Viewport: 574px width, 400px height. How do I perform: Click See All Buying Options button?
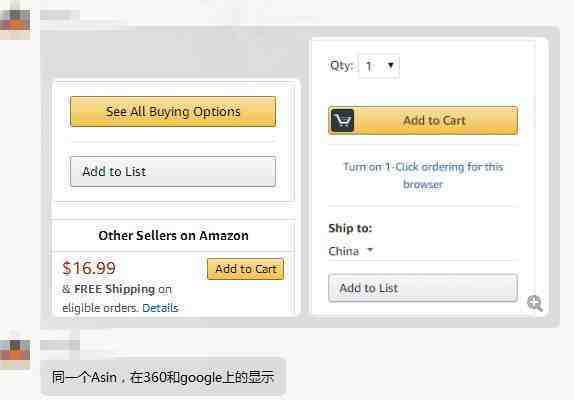[x=173, y=112]
